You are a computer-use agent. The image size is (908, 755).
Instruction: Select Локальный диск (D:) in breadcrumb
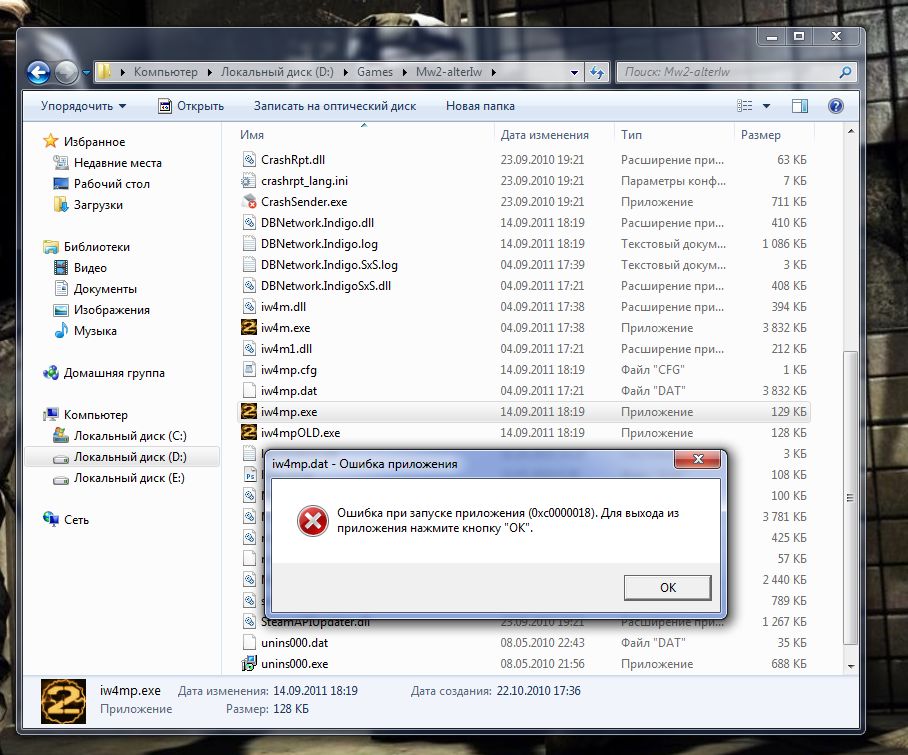(x=277, y=72)
